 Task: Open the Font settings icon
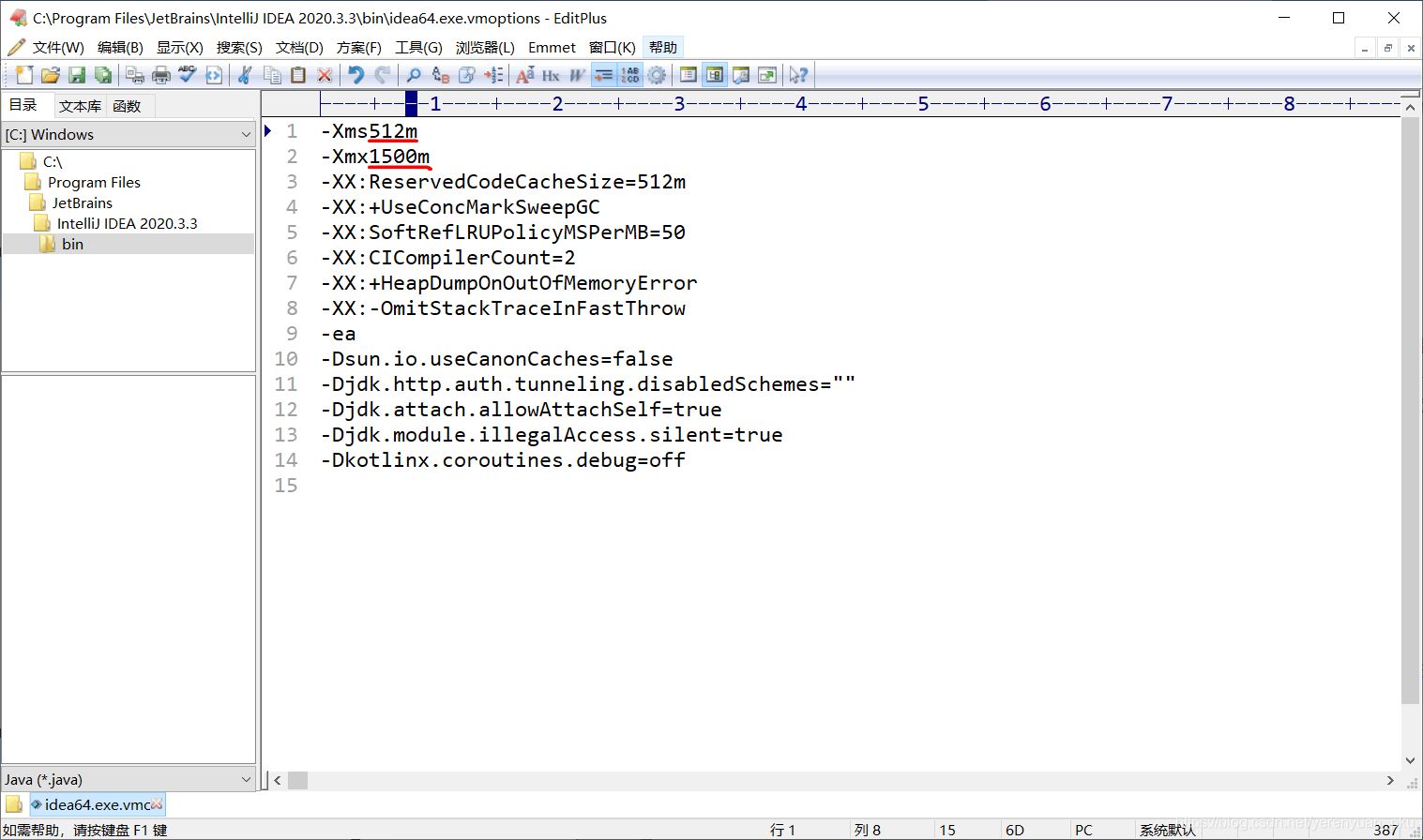[525, 75]
